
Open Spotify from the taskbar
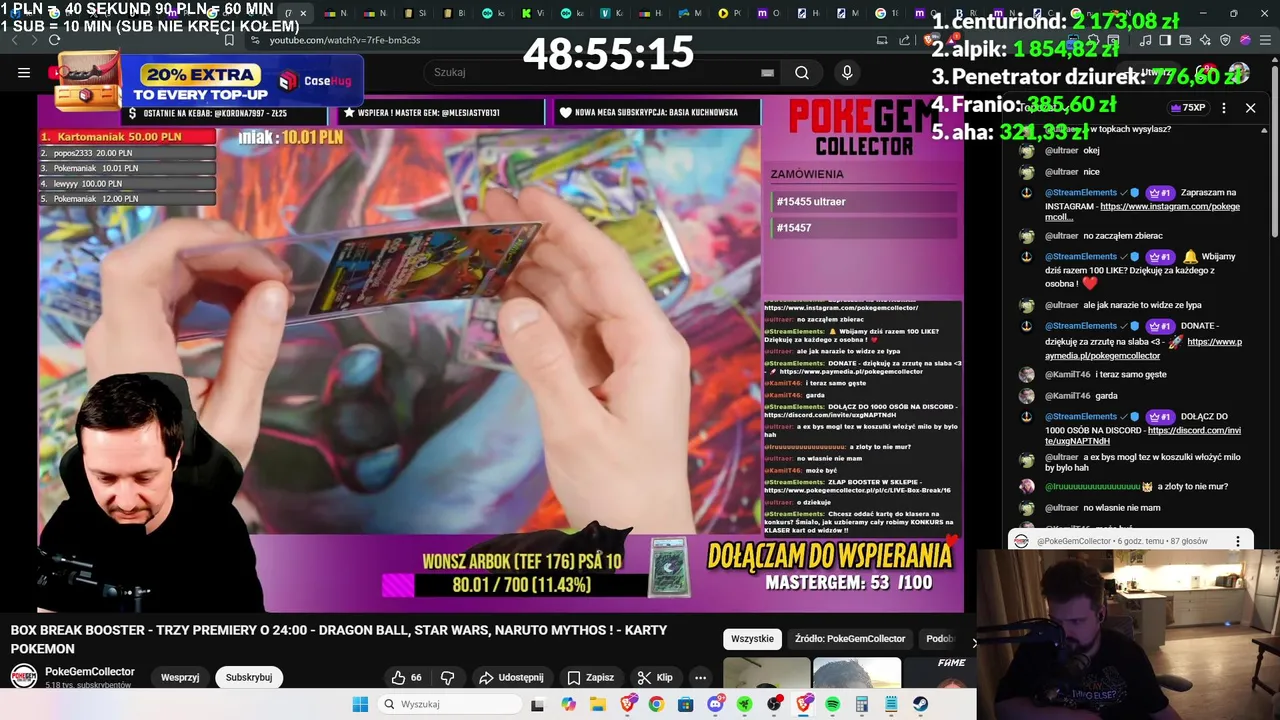pos(833,704)
